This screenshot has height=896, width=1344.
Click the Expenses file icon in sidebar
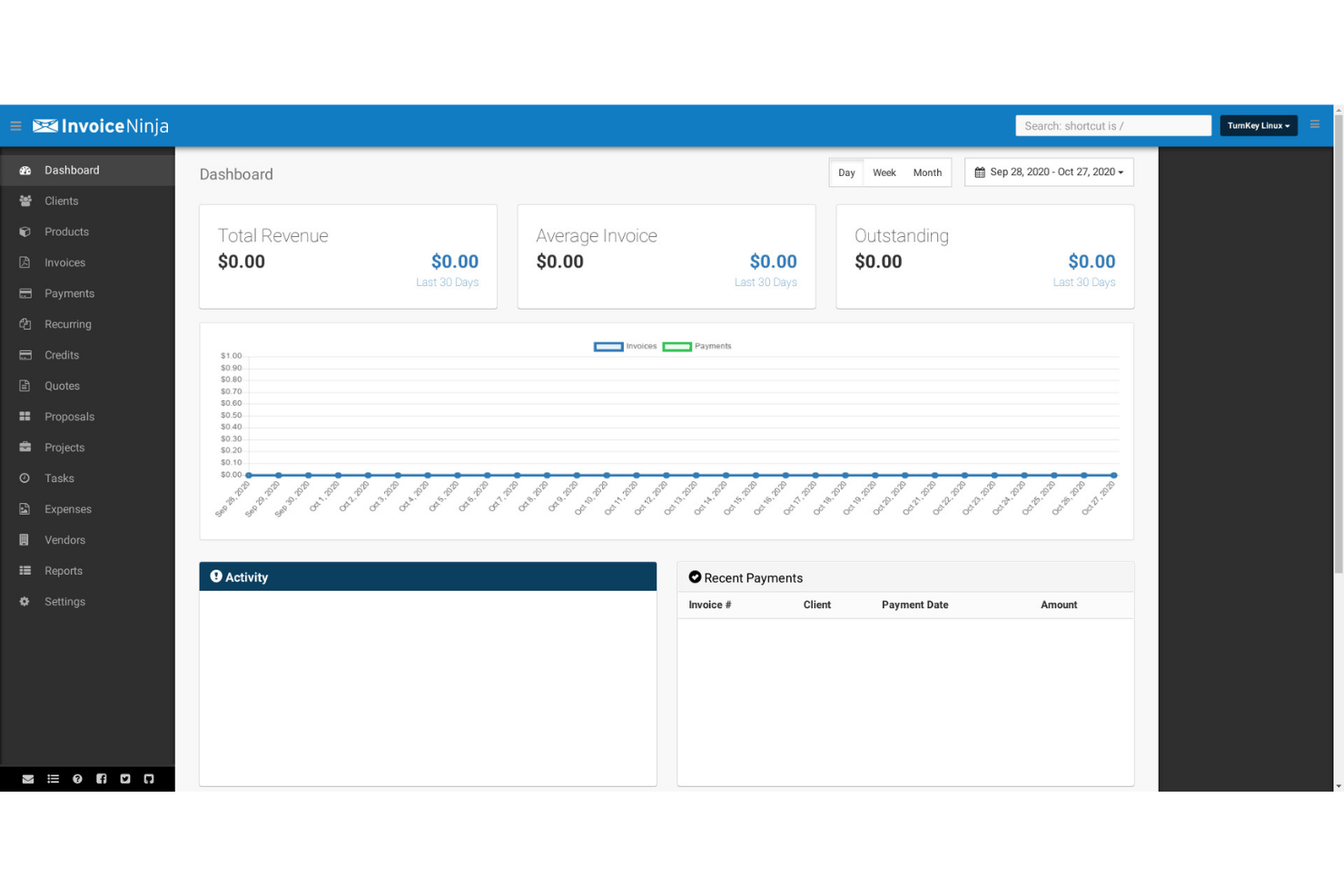[x=25, y=509]
